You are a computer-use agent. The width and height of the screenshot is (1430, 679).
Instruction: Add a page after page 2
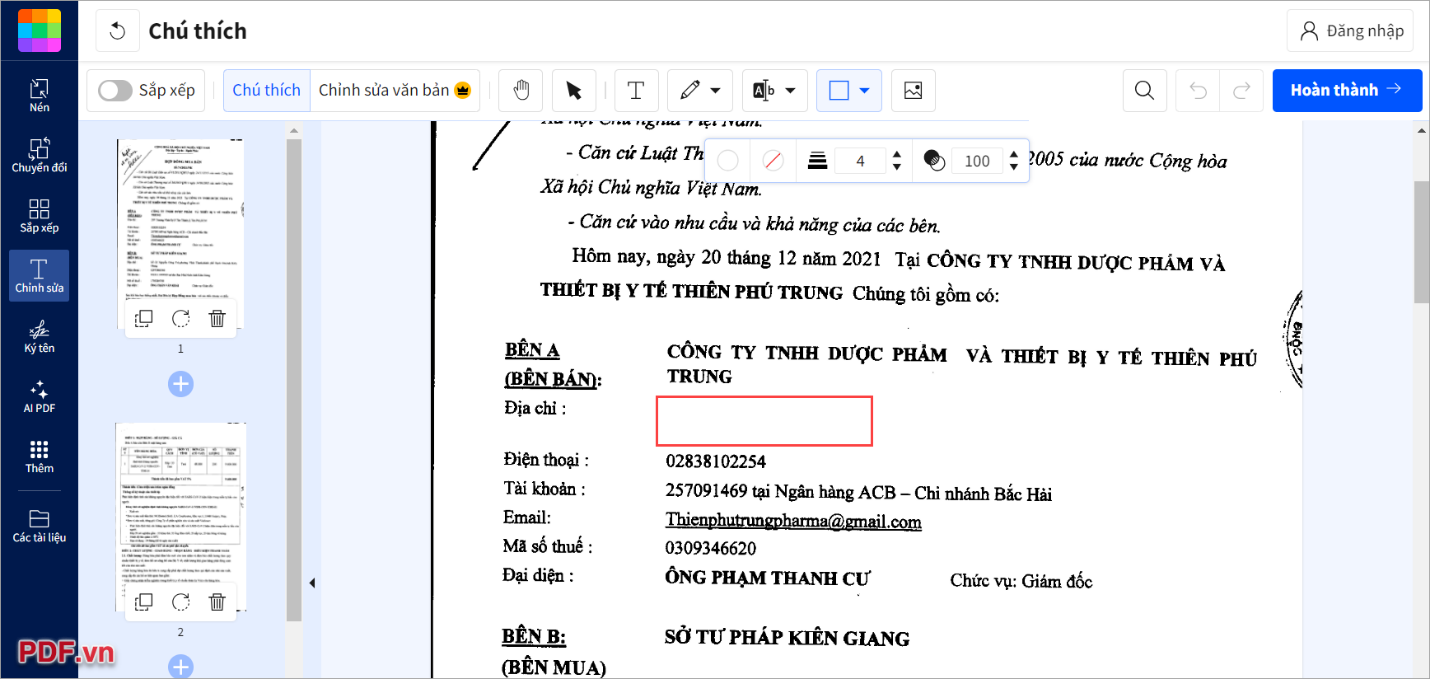pos(180,667)
